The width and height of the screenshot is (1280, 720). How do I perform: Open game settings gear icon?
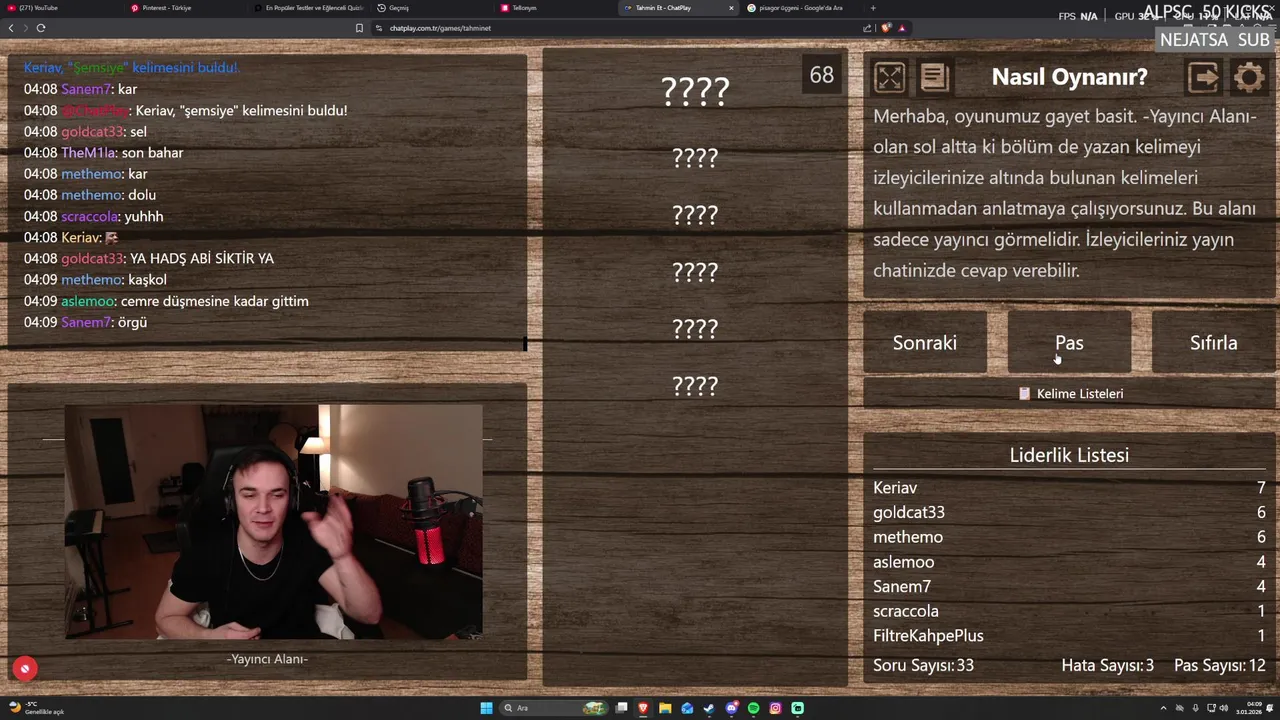pyautogui.click(x=1248, y=77)
